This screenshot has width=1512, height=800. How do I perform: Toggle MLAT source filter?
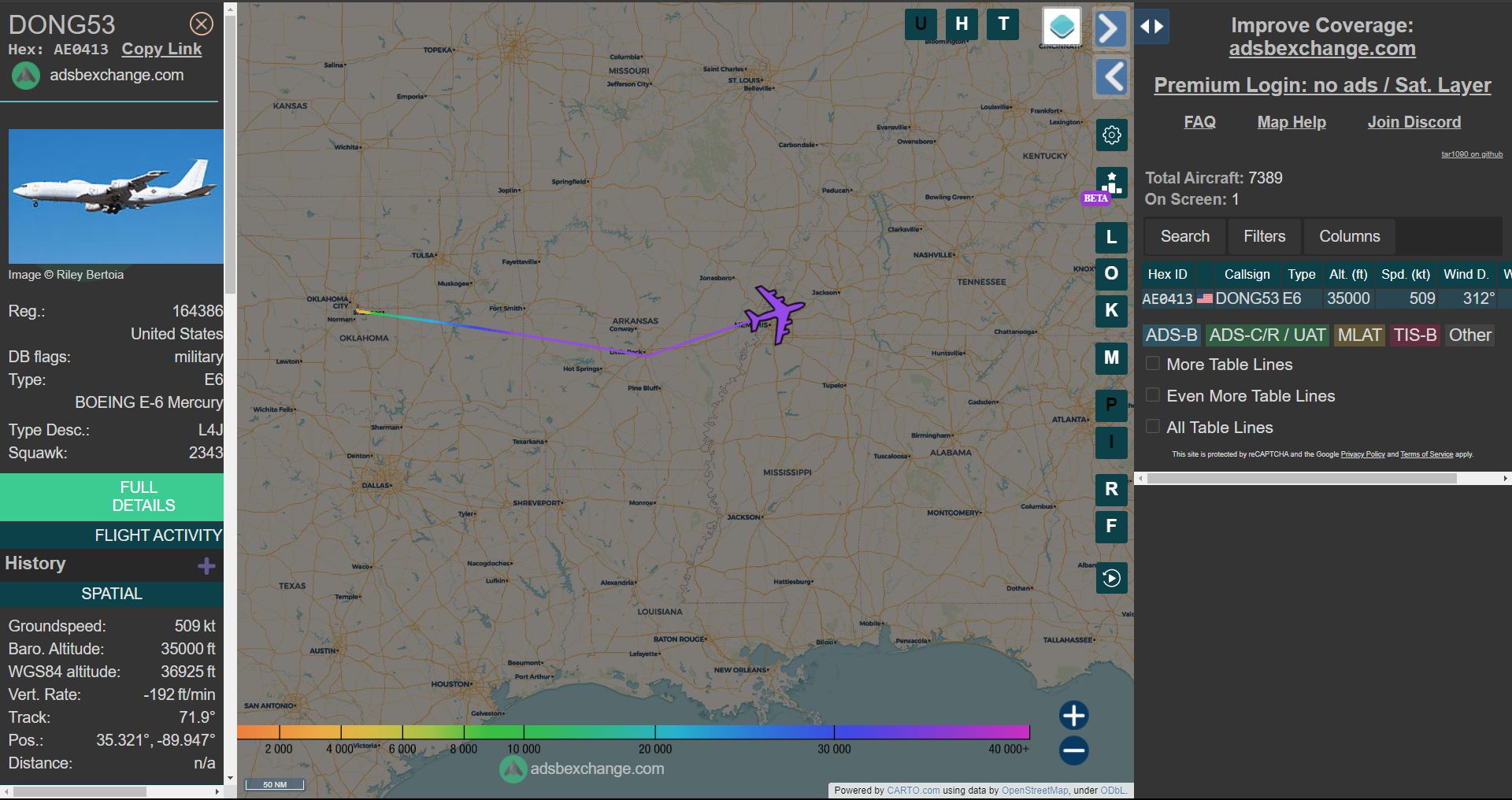(x=1359, y=335)
